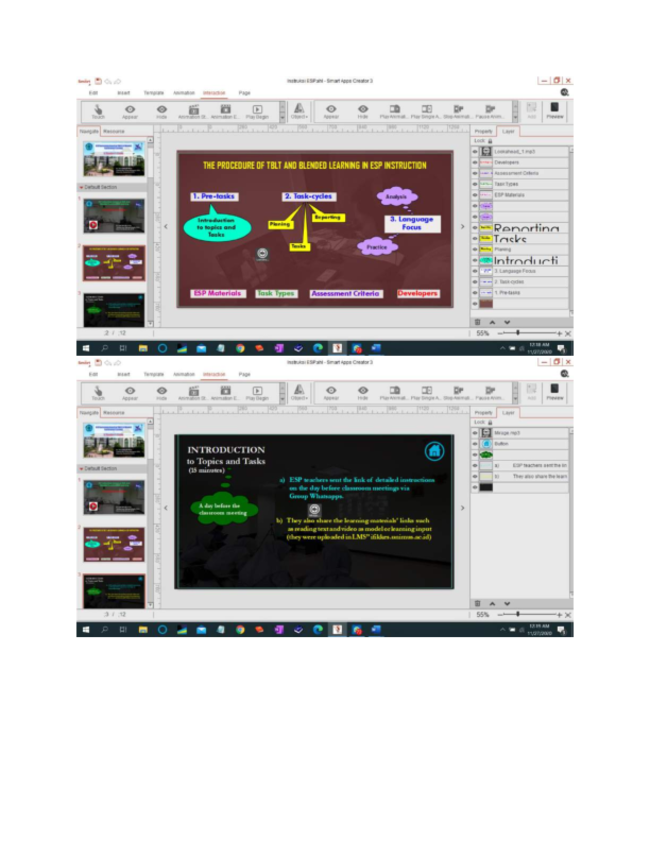The height and width of the screenshot is (841, 650).
Task: Choose trigger-side Hide icon before Animation Start, upper window
Action: coord(161,112)
